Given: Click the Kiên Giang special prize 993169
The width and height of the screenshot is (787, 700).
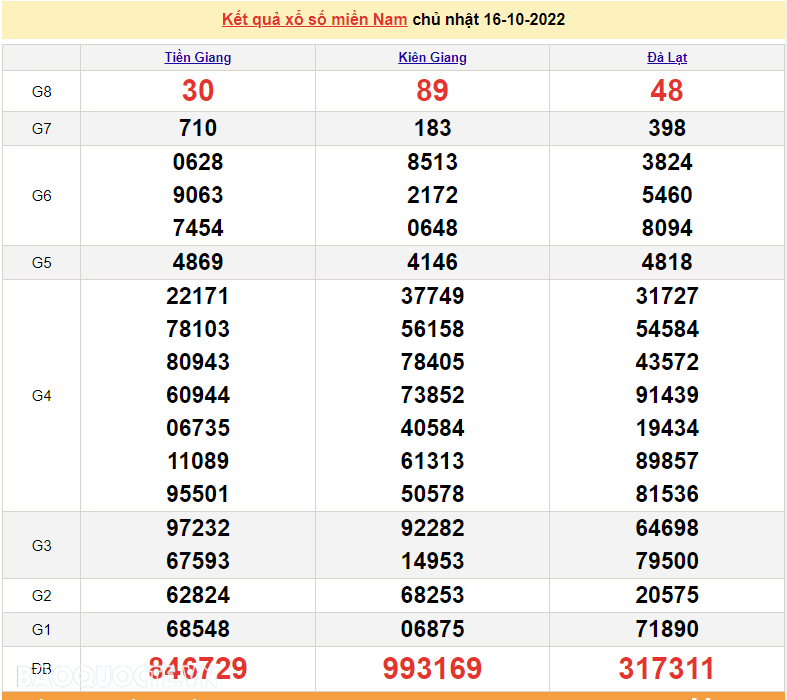Looking at the screenshot, I should click(x=432, y=668).
